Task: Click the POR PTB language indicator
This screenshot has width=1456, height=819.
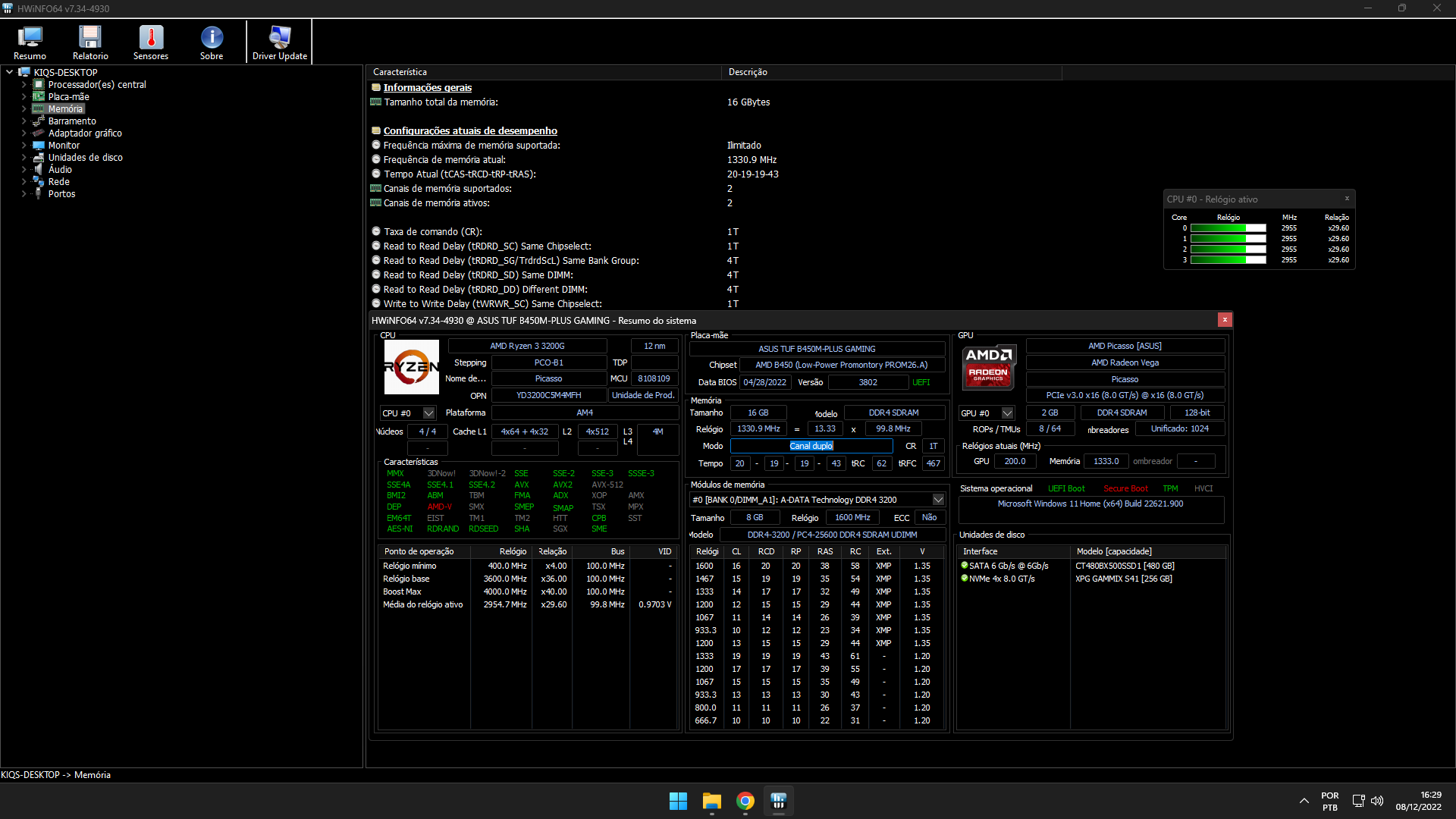Action: tap(1330, 801)
